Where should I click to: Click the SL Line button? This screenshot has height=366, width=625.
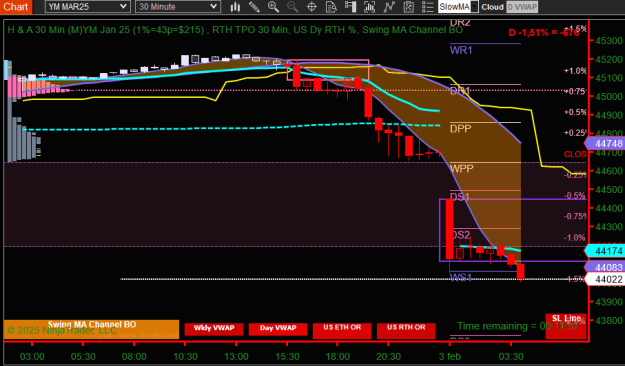566,326
